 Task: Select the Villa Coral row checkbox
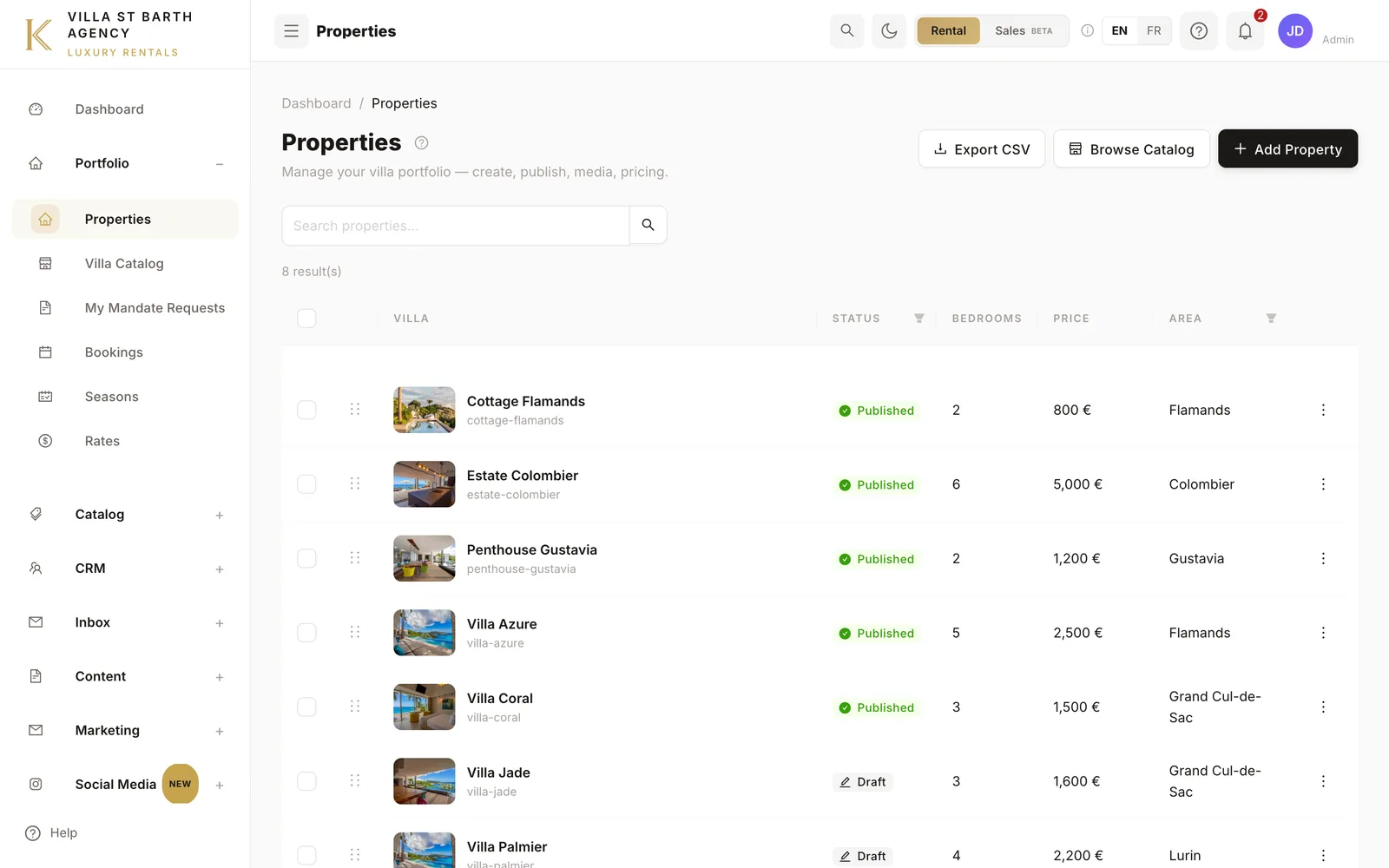306,707
